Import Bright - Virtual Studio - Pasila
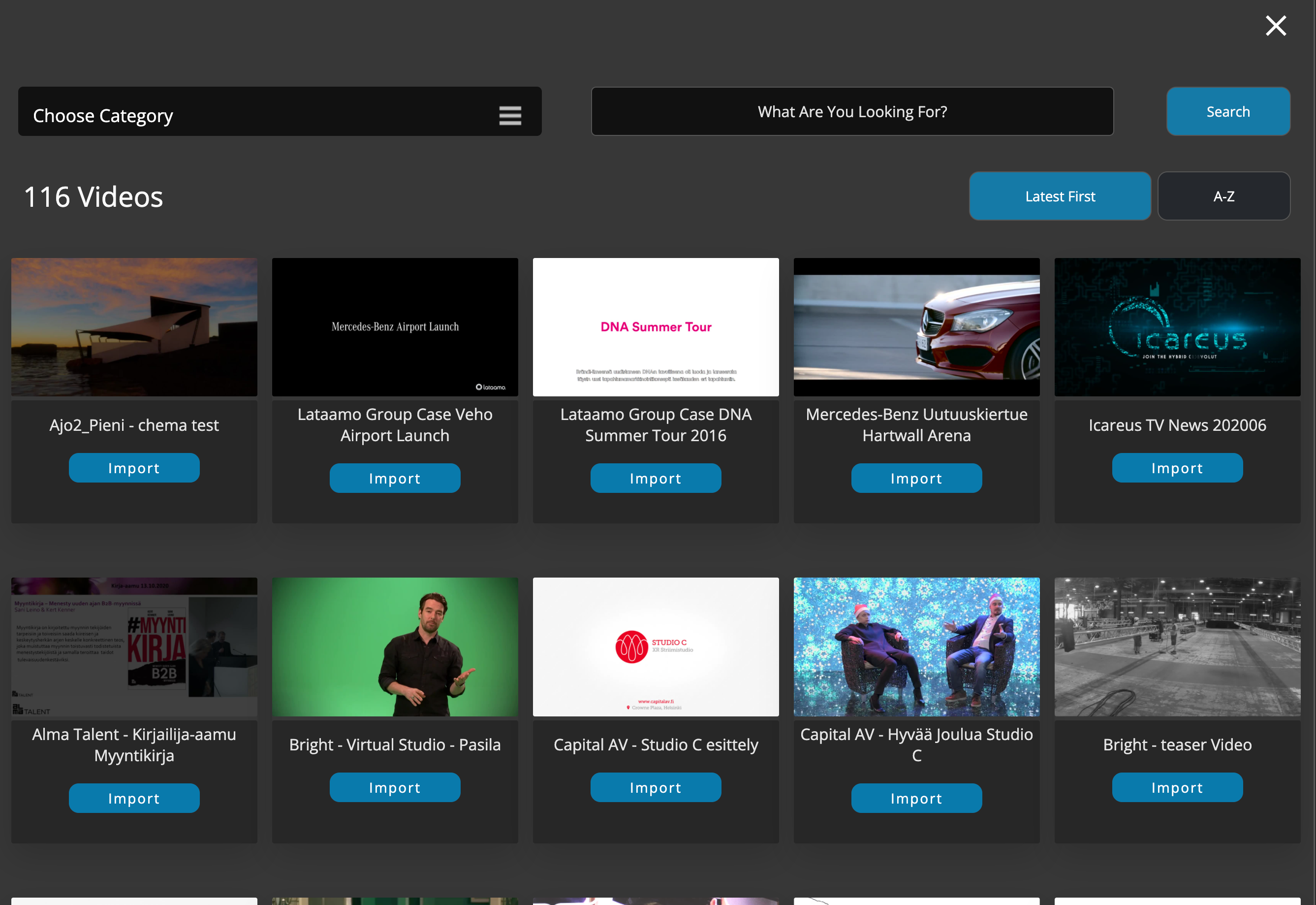1316x905 pixels. pos(395,787)
